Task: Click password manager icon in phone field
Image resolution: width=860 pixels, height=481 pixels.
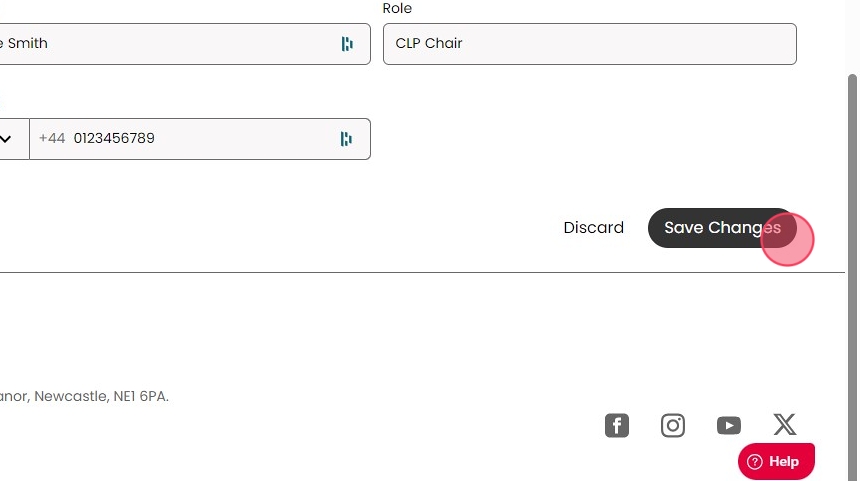Action: 347,139
